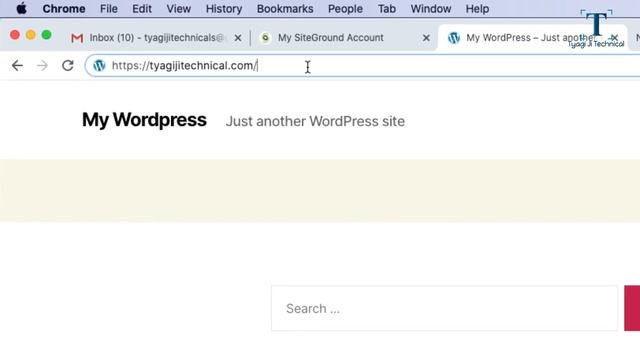Click the green fullscreen window button
Viewport: 640px width, 360px height.
tap(47, 35)
